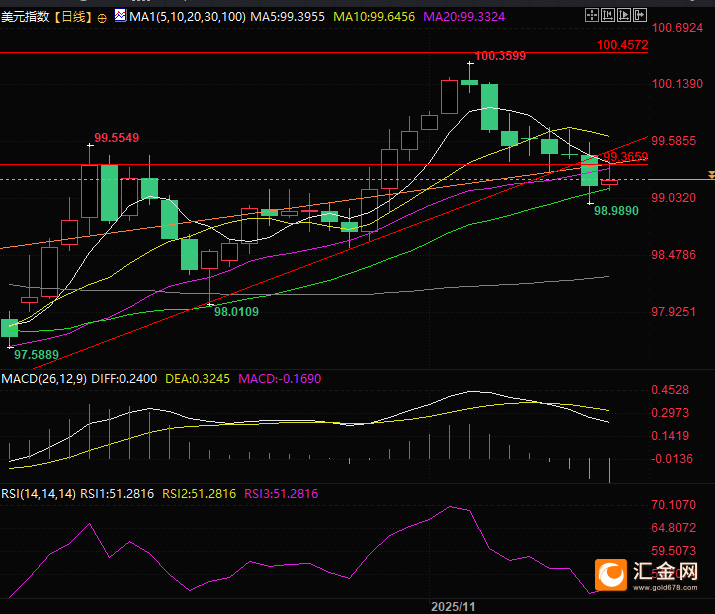This screenshot has height=614, width=715.
Task: Select the RSI2:51.2816 readout
Action: pyautogui.click(x=199, y=494)
